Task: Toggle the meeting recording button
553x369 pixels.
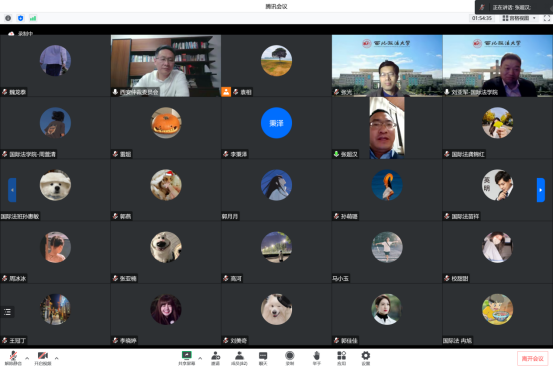Action: pos(290,358)
